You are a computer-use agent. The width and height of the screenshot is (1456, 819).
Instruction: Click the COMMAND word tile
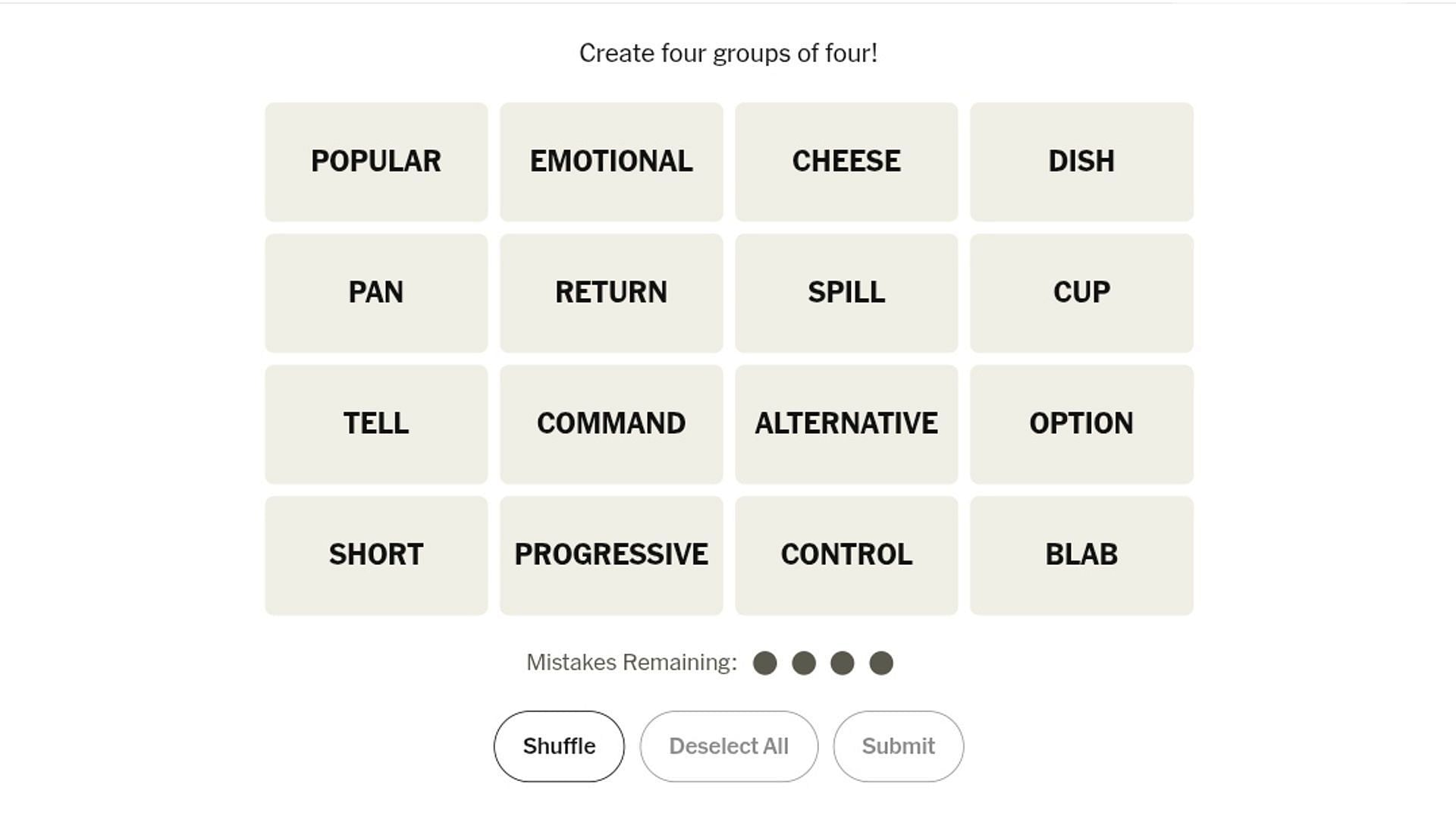click(611, 423)
